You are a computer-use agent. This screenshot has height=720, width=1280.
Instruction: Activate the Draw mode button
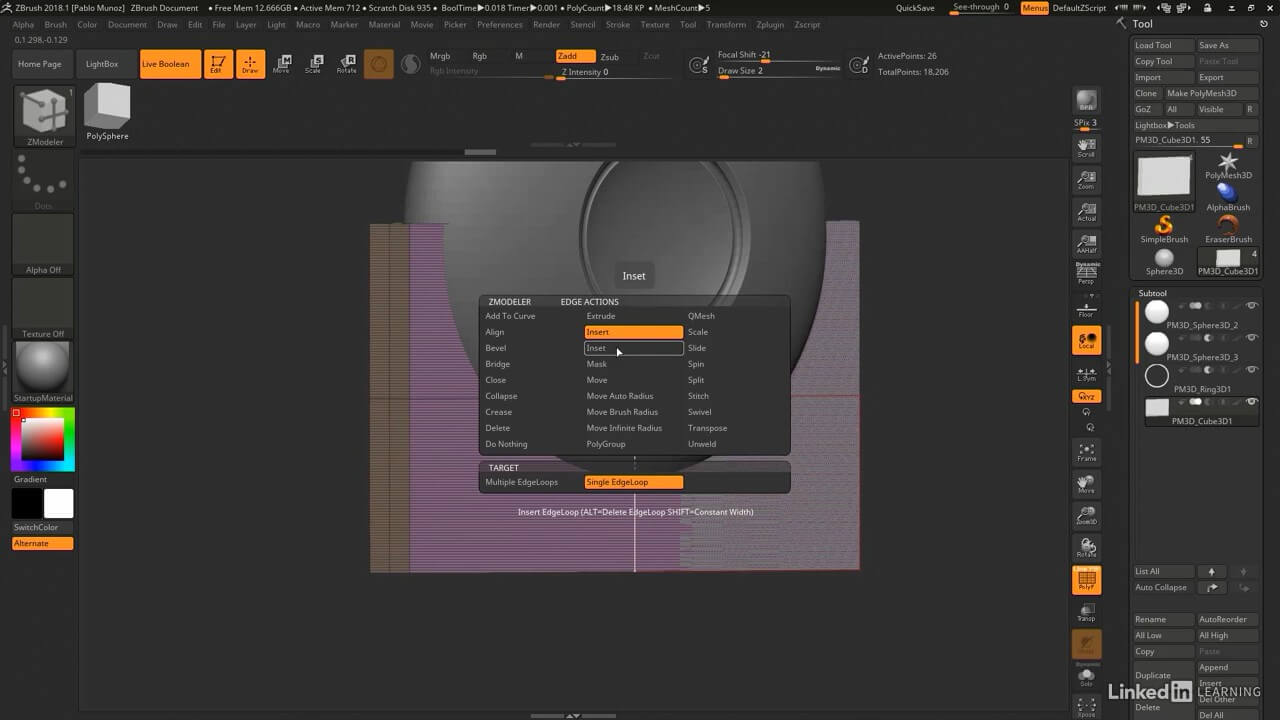pyautogui.click(x=250, y=64)
